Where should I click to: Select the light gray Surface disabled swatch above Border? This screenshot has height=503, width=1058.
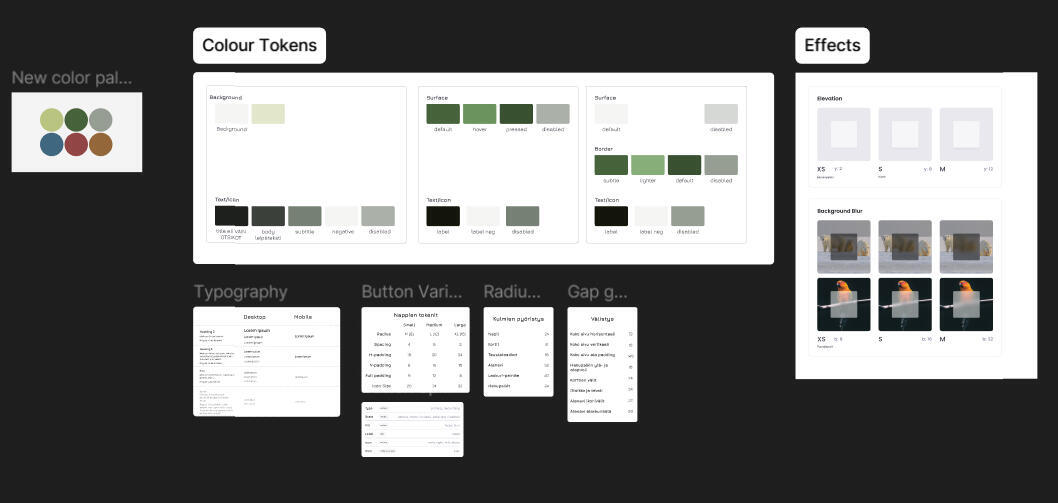(x=721, y=113)
